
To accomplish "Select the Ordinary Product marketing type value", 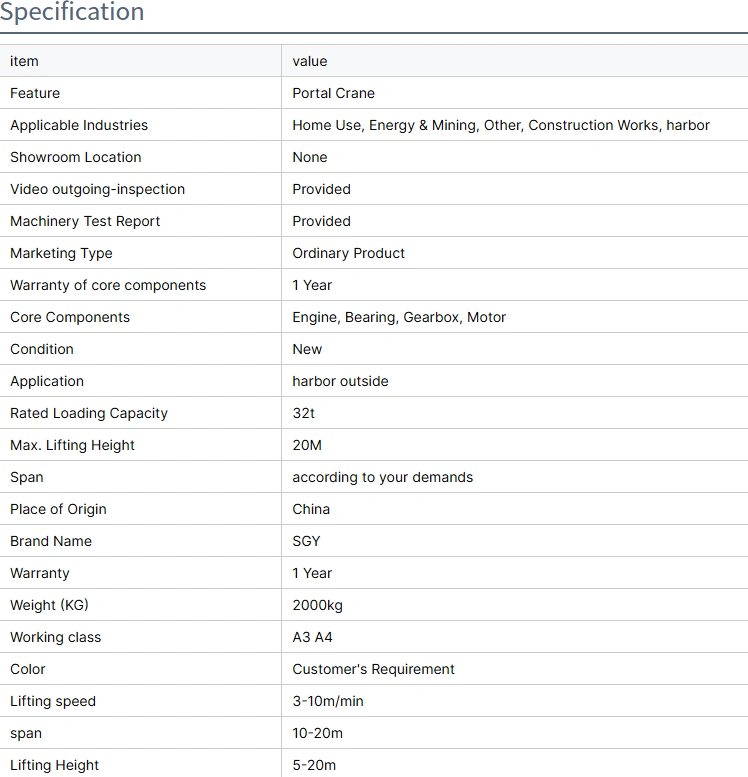I will click(x=348, y=253).
